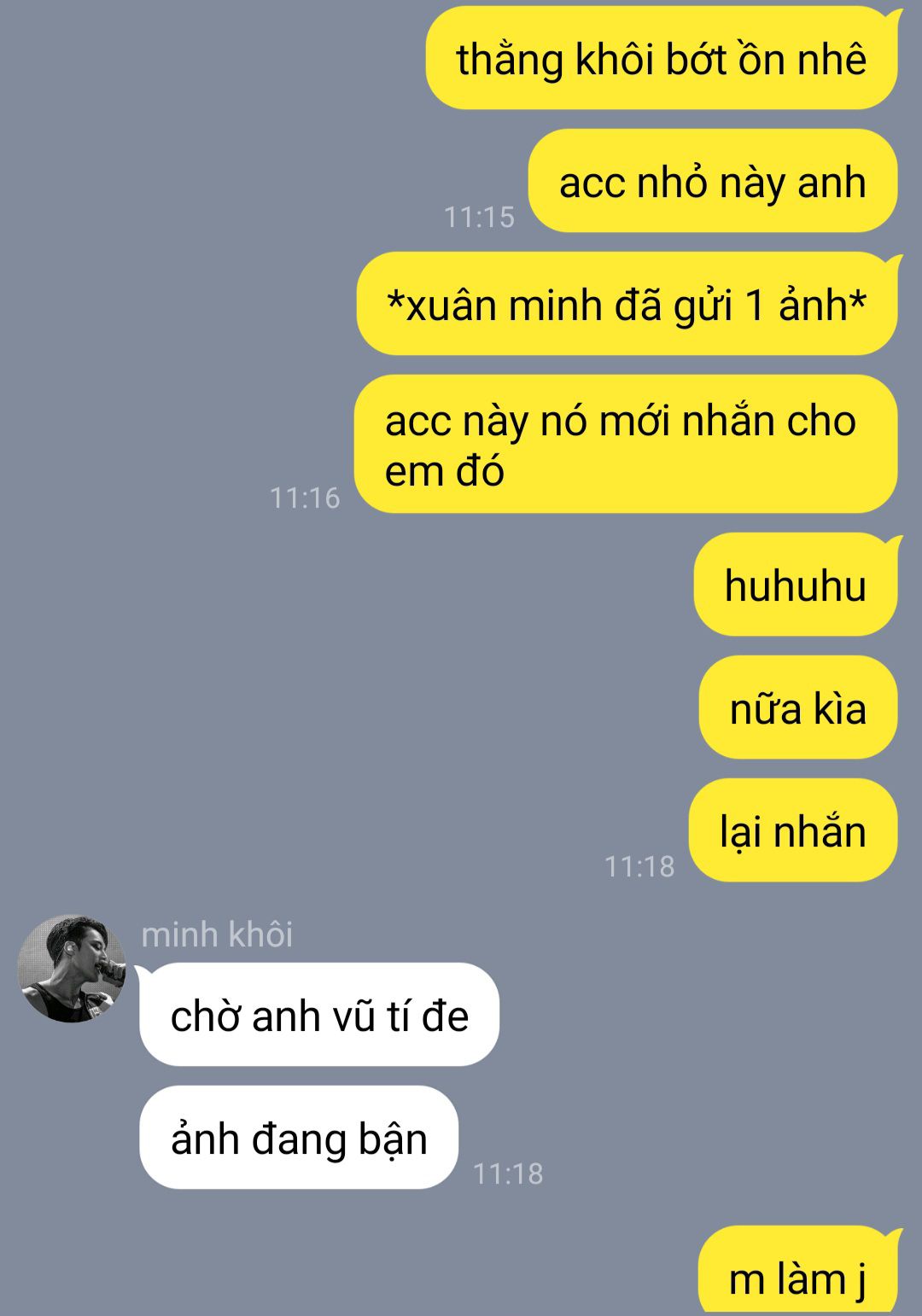Select the message 'acc nhỏ này anh'
Viewport: 922px width, 1316px height.
click(713, 181)
